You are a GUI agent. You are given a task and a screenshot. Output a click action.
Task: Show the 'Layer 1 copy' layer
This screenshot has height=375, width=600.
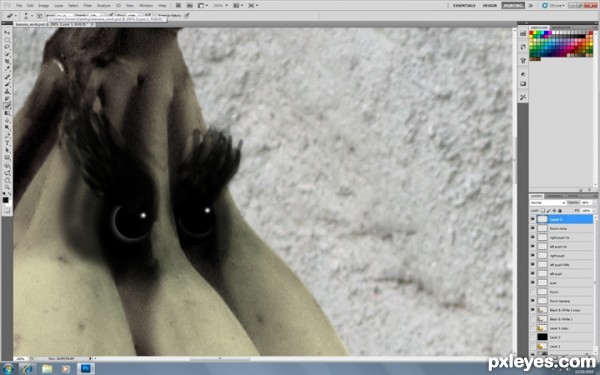pyautogui.click(x=533, y=328)
